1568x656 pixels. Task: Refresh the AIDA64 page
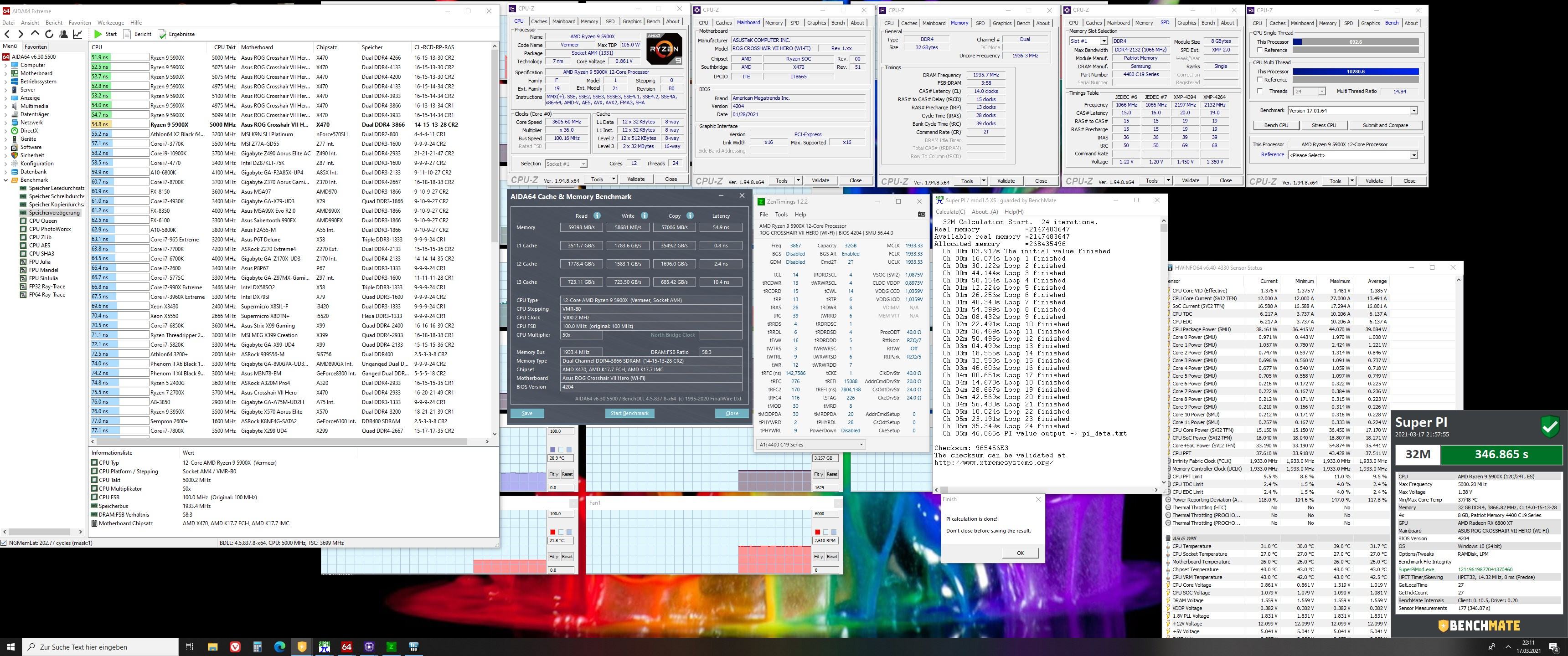(49, 34)
